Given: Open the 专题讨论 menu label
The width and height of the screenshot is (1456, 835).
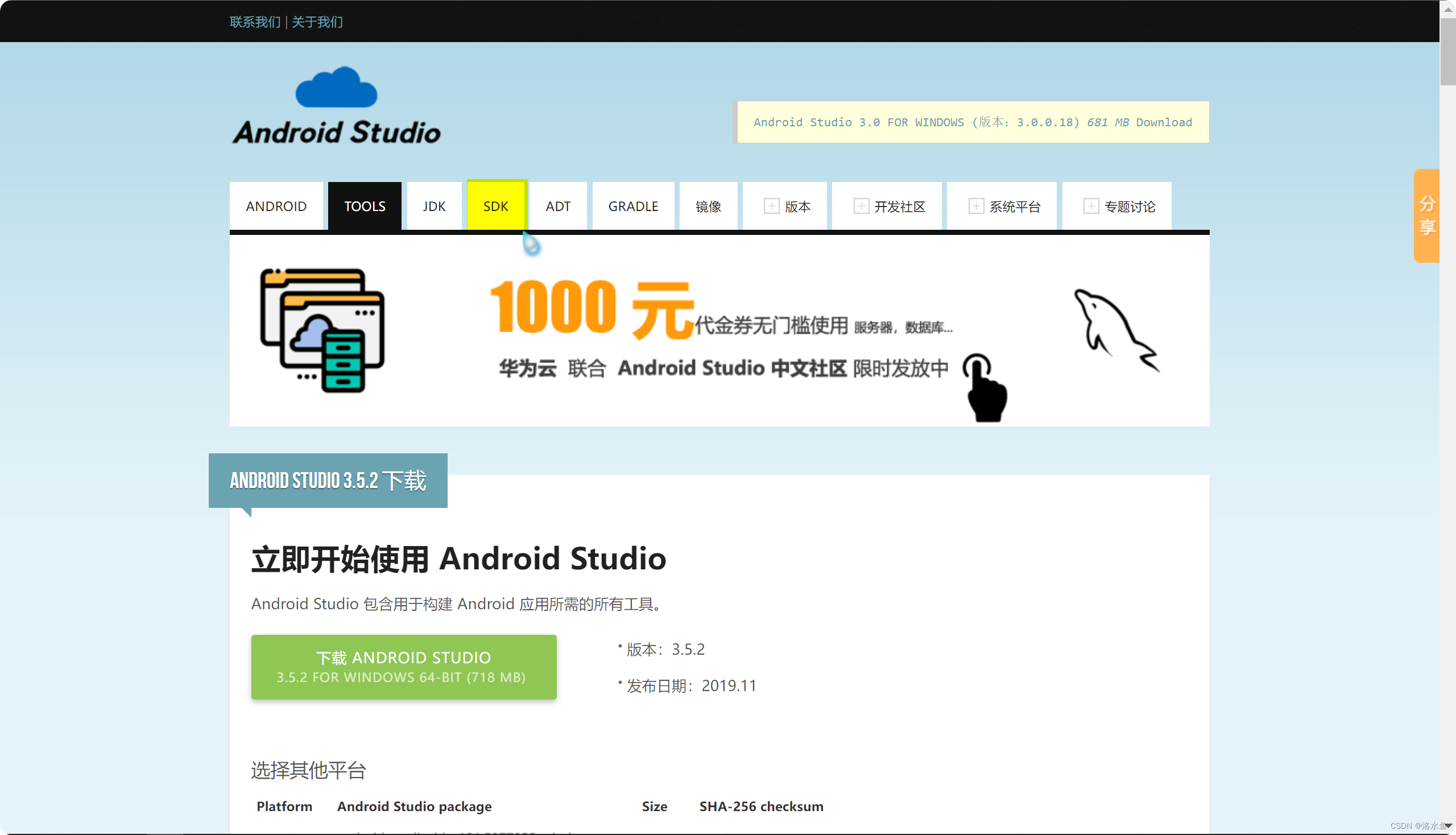Looking at the screenshot, I should 1130,206.
